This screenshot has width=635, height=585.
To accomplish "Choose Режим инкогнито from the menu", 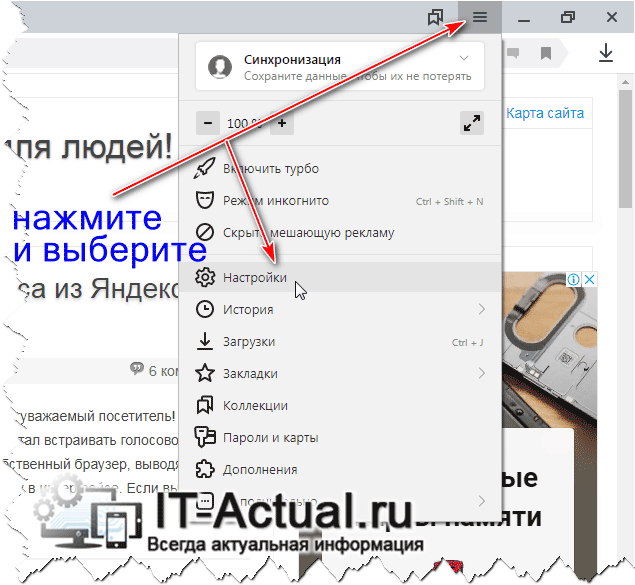I will [340, 200].
